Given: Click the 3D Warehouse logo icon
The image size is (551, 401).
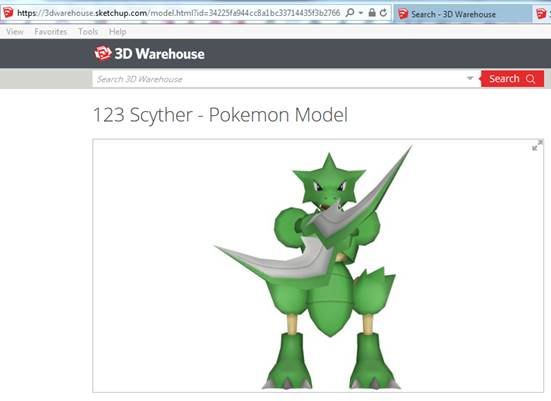Looking at the screenshot, I should (x=103, y=53).
